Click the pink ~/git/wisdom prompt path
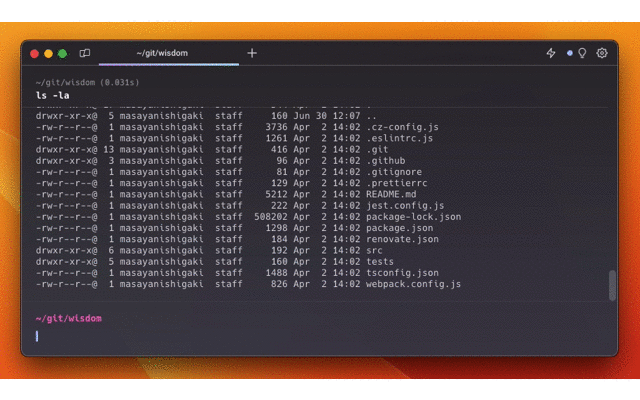This screenshot has width=640, height=400. click(x=69, y=318)
